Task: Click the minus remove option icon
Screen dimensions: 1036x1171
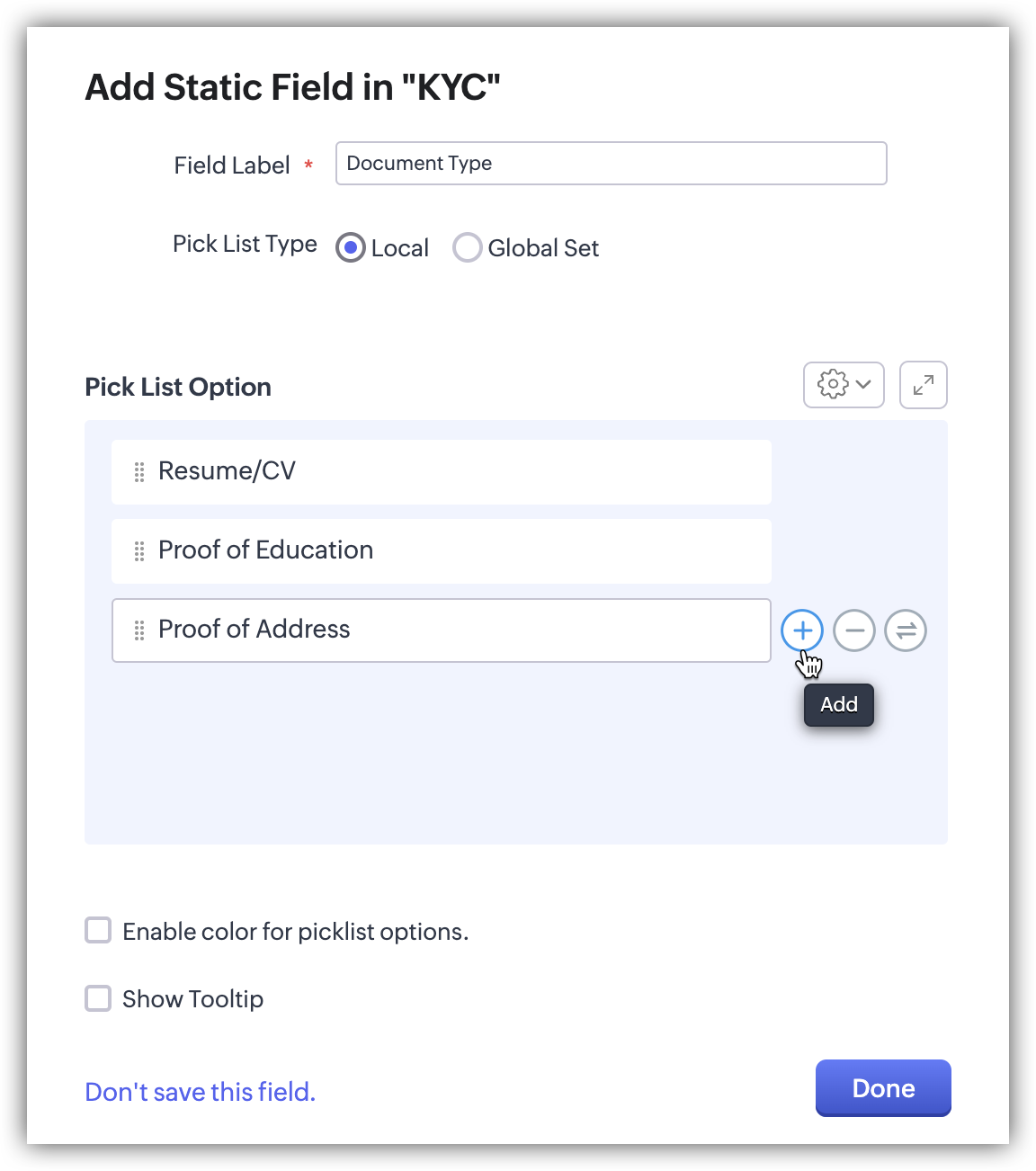Action: click(854, 630)
